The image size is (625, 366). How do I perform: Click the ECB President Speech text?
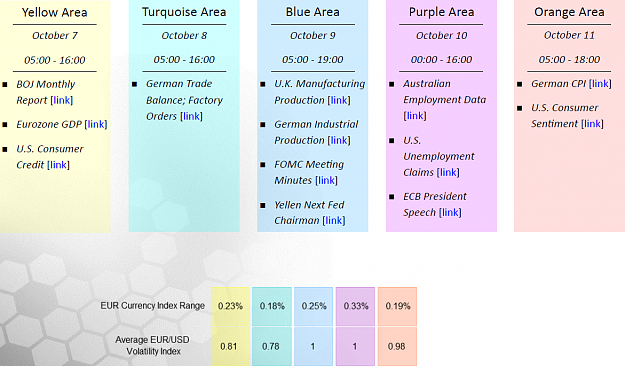[435, 204]
